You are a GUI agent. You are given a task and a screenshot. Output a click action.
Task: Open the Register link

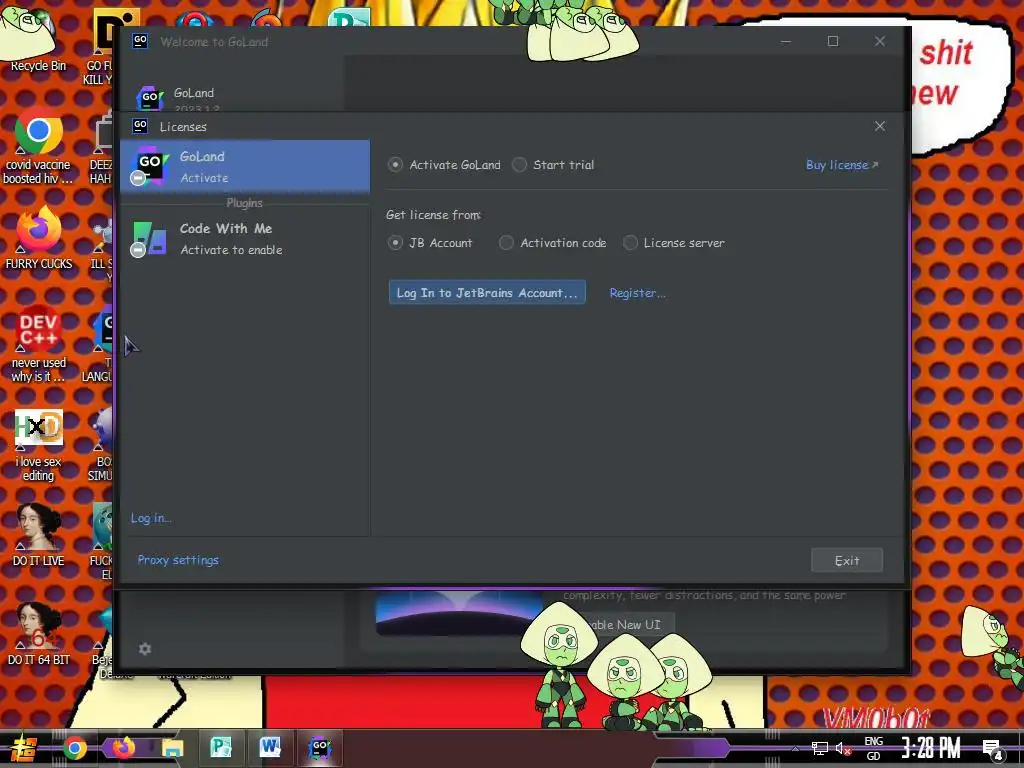[637, 293]
